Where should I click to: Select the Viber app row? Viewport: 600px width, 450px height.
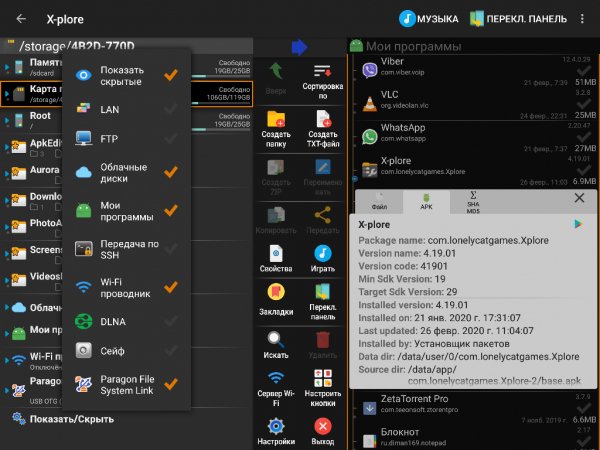pyautogui.click(x=474, y=71)
